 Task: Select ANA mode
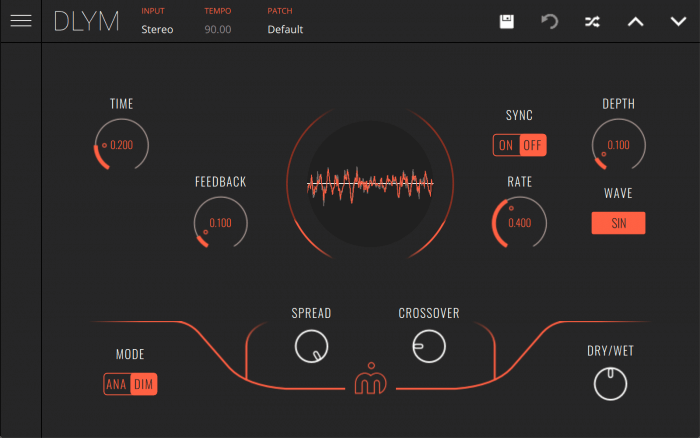click(117, 384)
